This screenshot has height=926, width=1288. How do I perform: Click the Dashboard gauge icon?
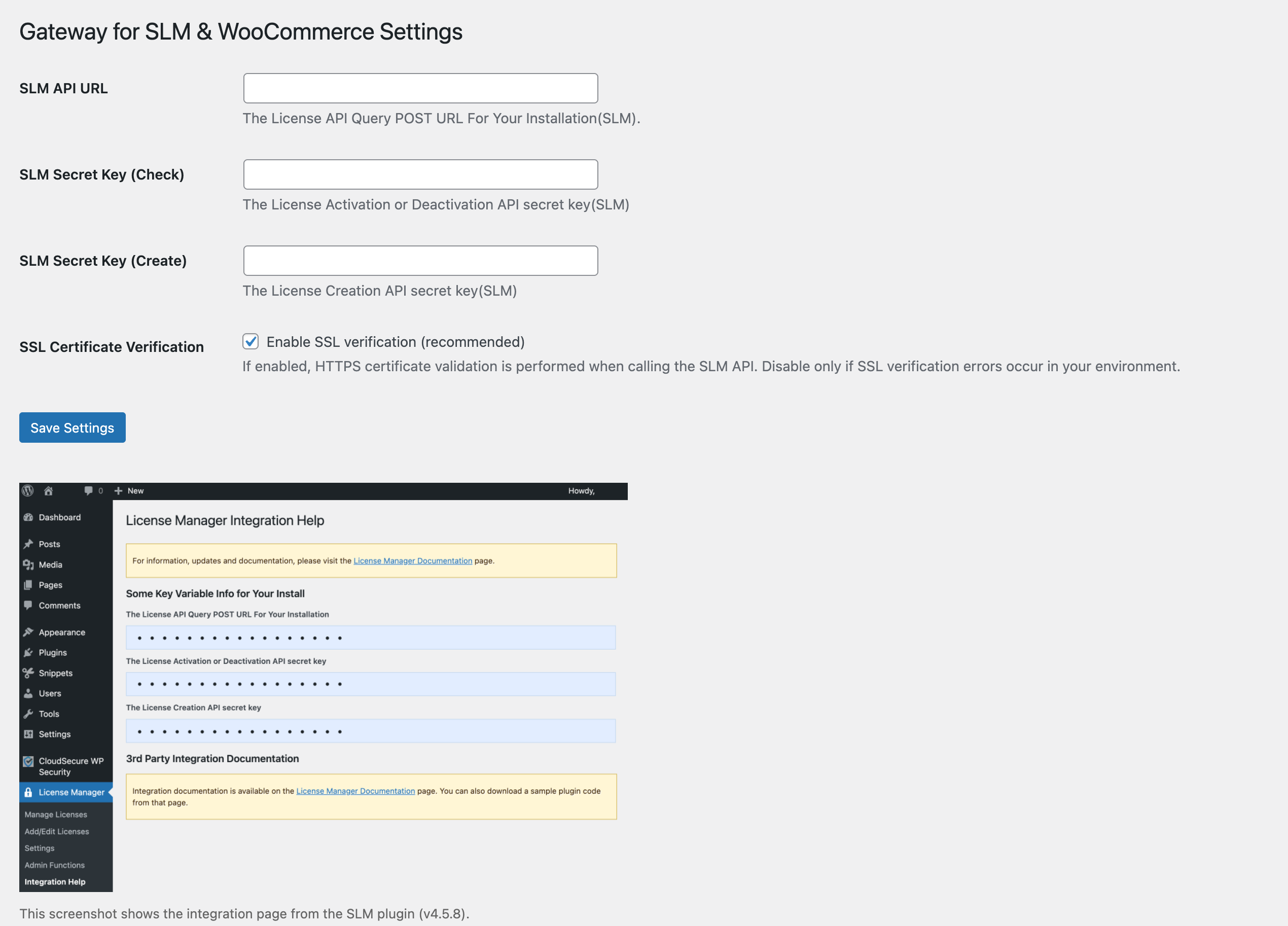click(28, 518)
